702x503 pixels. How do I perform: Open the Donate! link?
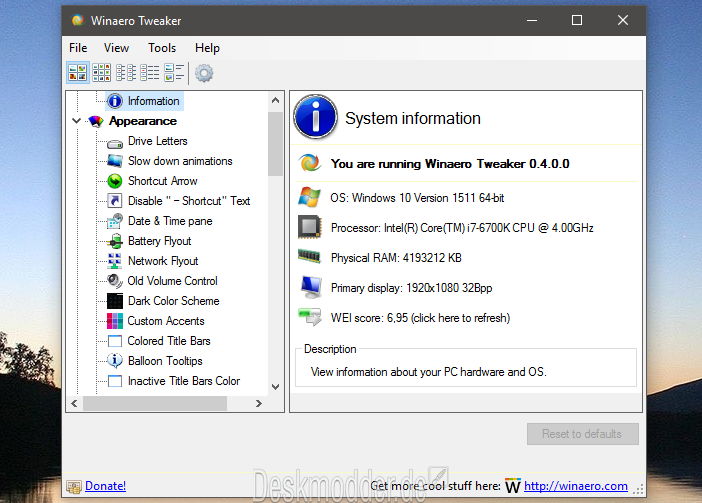point(106,486)
